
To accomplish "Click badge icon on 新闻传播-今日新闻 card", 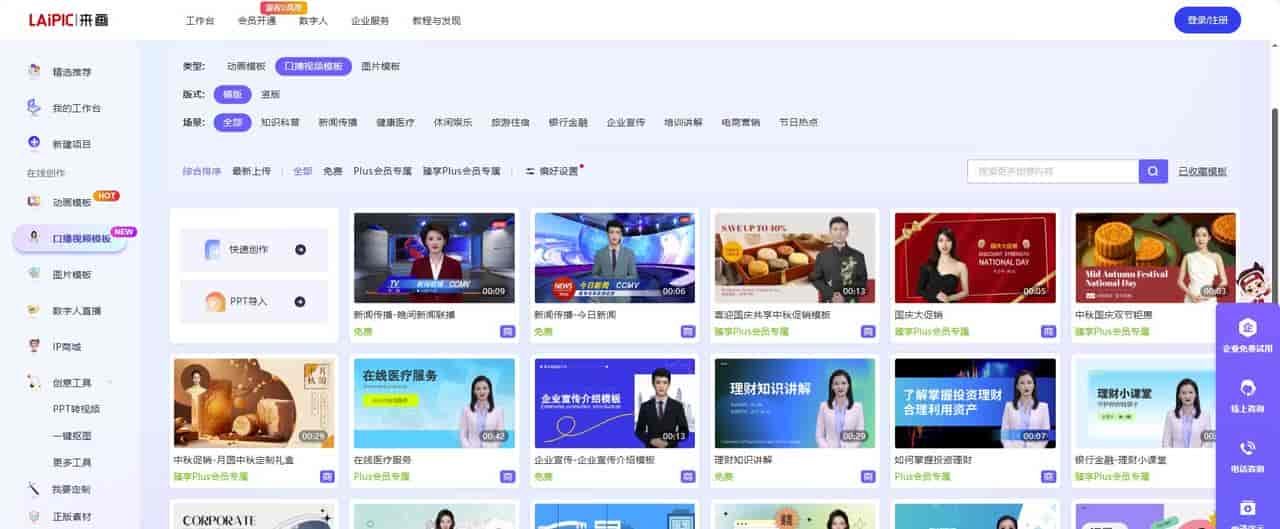I will click(x=687, y=331).
